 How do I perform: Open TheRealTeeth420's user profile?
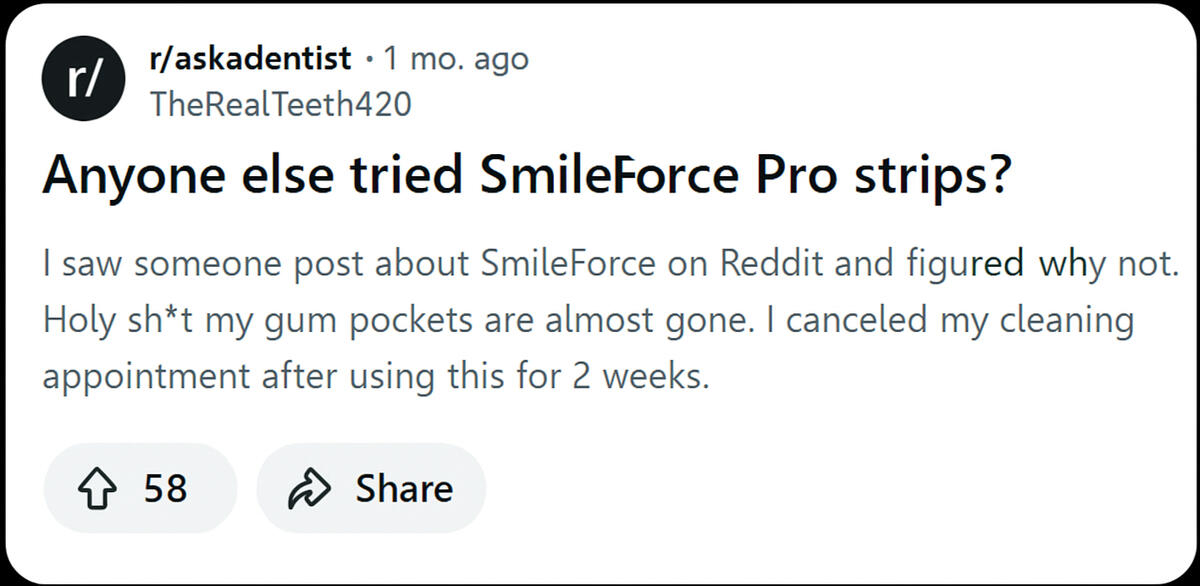point(278,103)
